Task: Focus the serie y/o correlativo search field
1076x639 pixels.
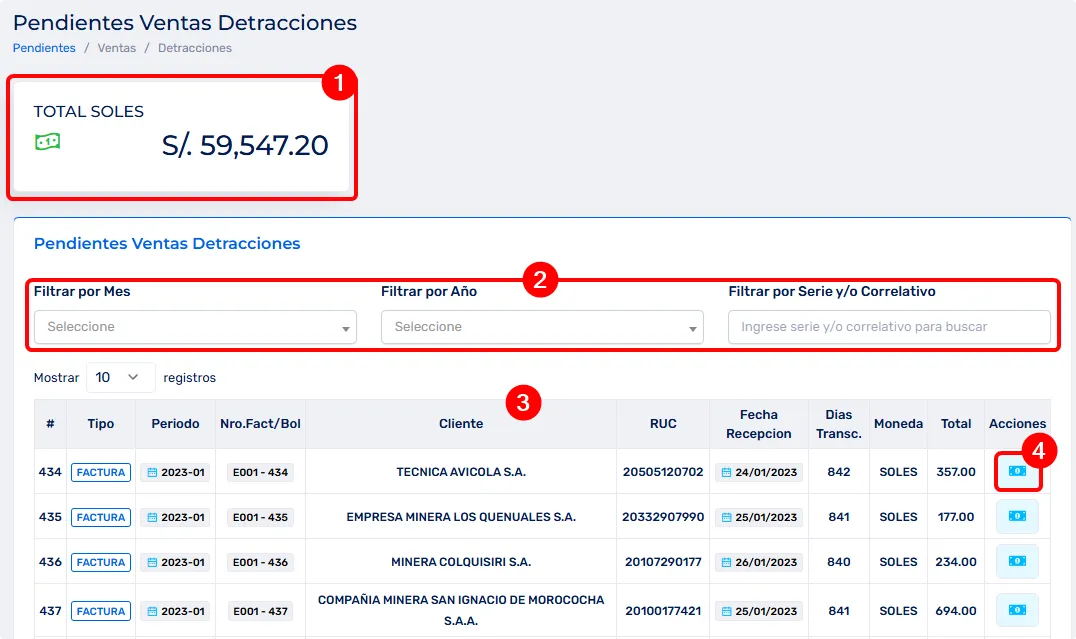Action: point(888,327)
